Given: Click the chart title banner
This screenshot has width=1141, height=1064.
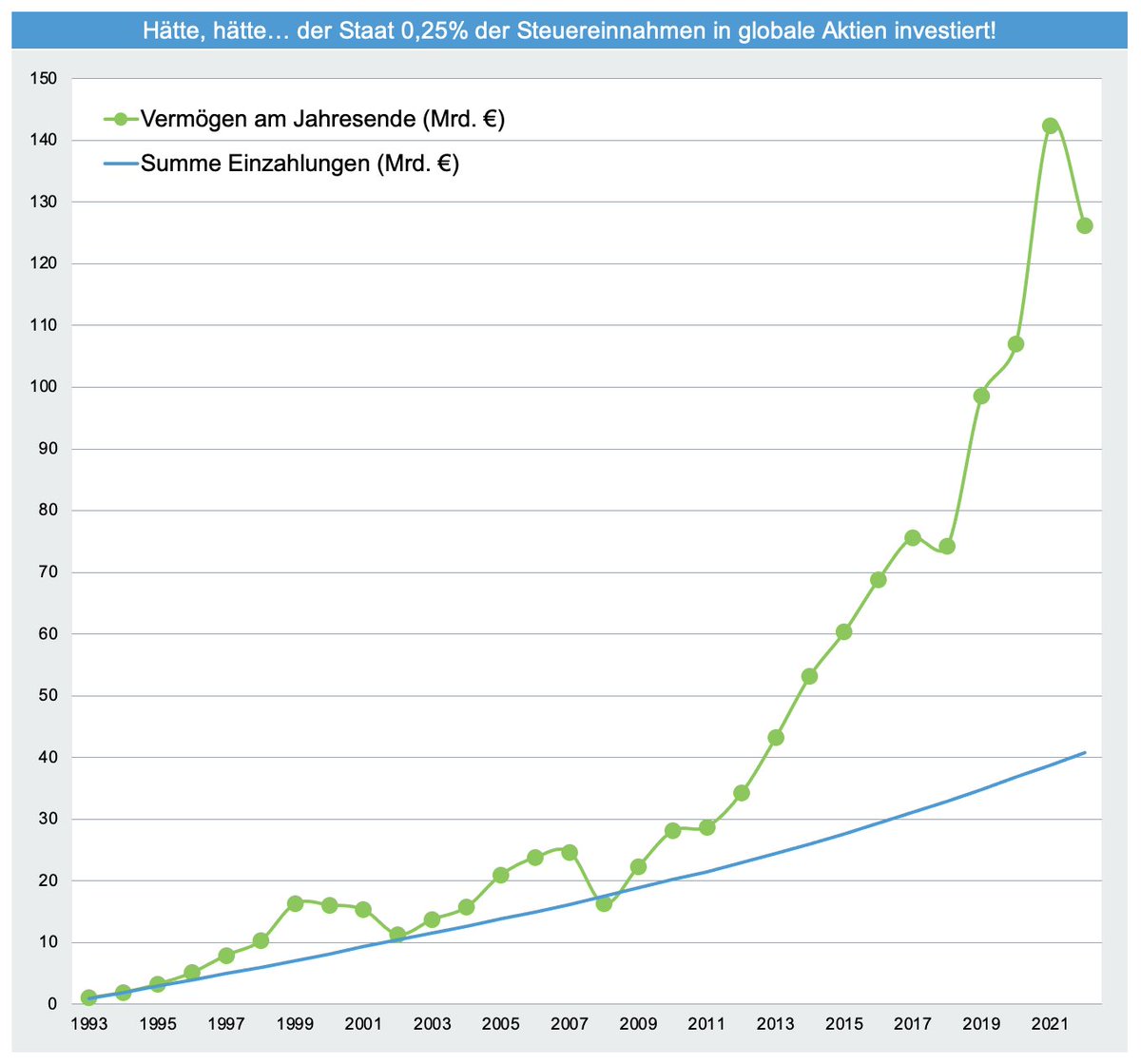Looking at the screenshot, I should (570, 29).
